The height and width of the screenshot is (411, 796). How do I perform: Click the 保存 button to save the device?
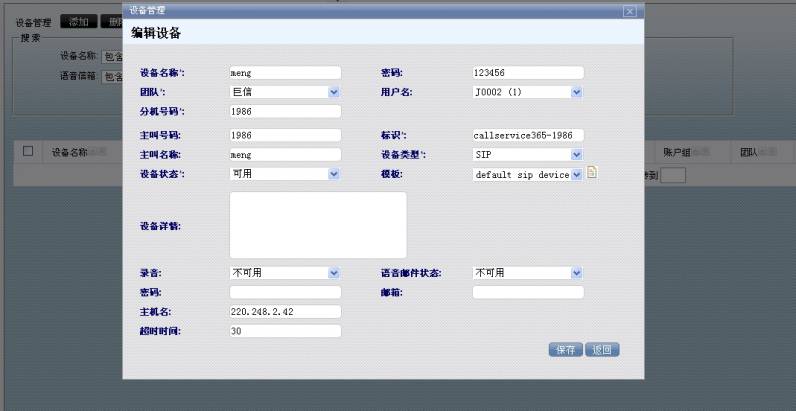565,350
